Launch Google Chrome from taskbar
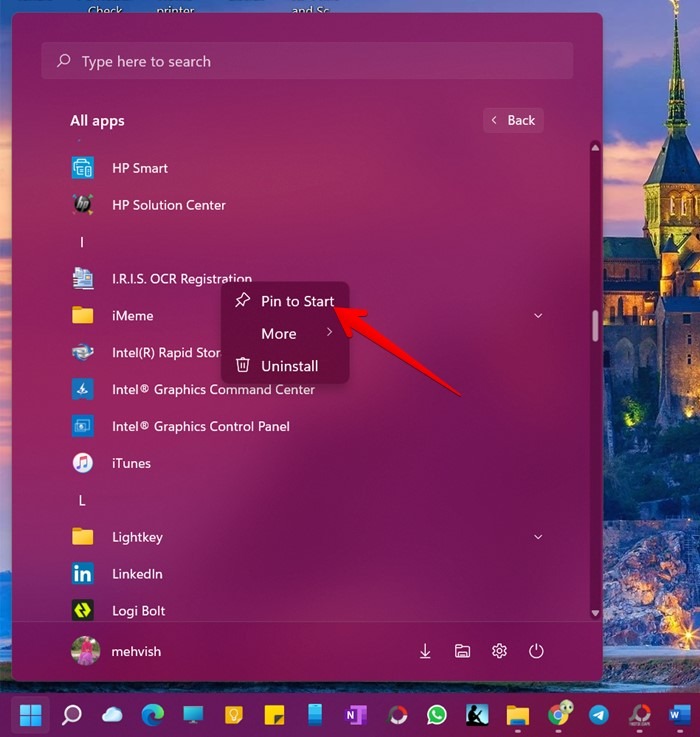The height and width of the screenshot is (737, 700). pos(559,714)
